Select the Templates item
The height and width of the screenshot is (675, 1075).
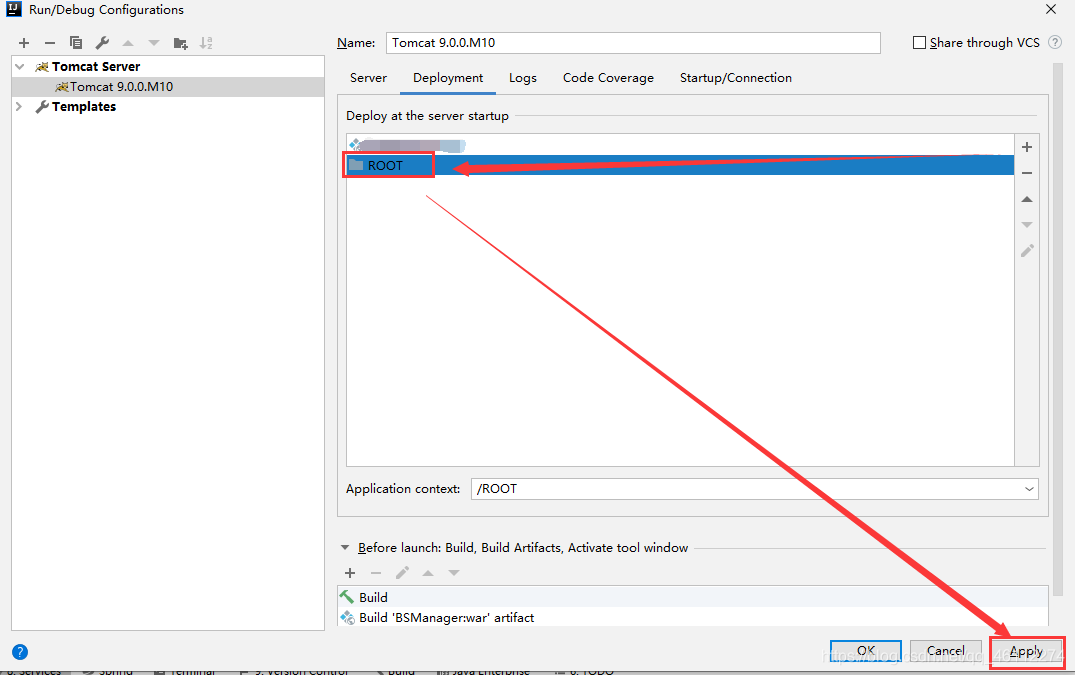click(168, 106)
